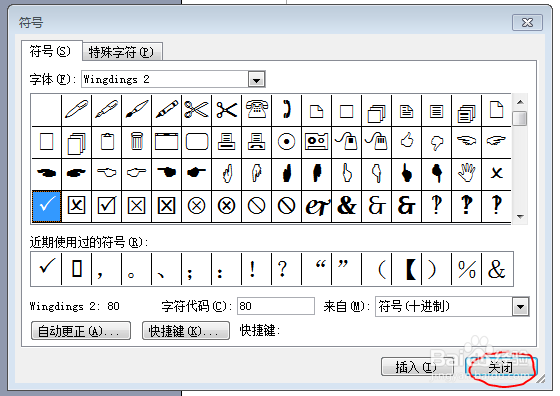Close the 符号 dialog with the X button
Screen dimensions: 560x396
527,23
